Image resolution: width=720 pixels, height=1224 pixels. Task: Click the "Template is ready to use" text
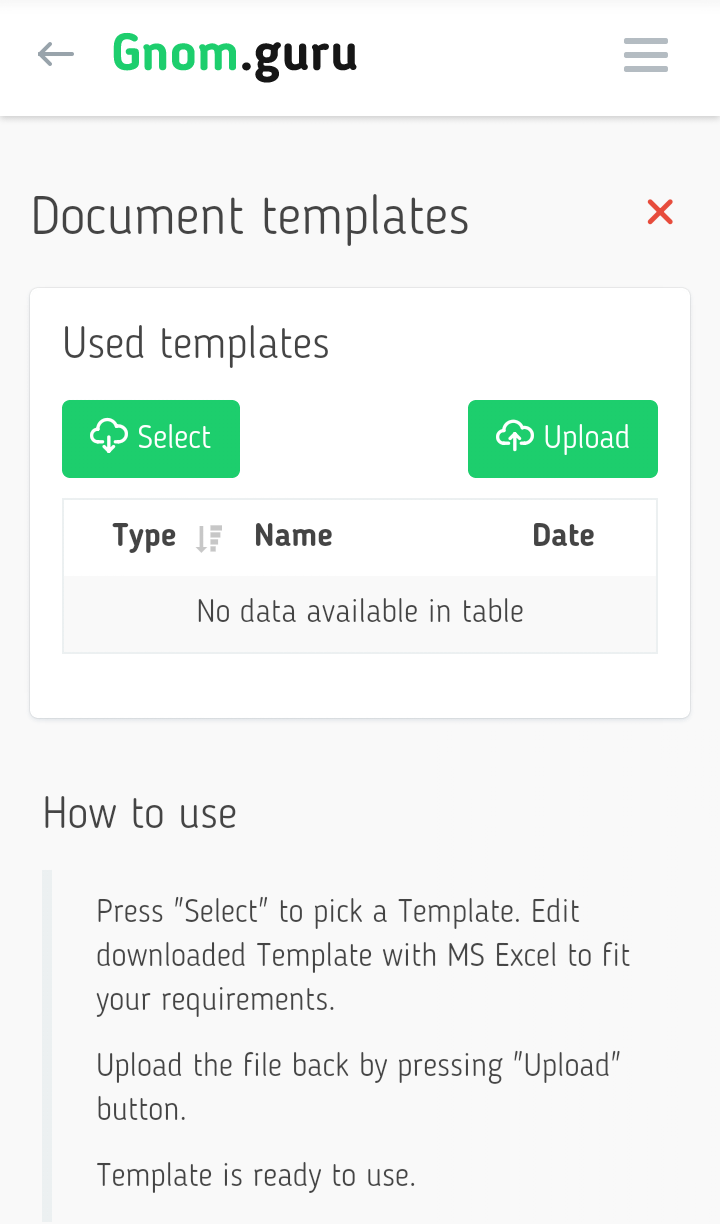tap(256, 1175)
